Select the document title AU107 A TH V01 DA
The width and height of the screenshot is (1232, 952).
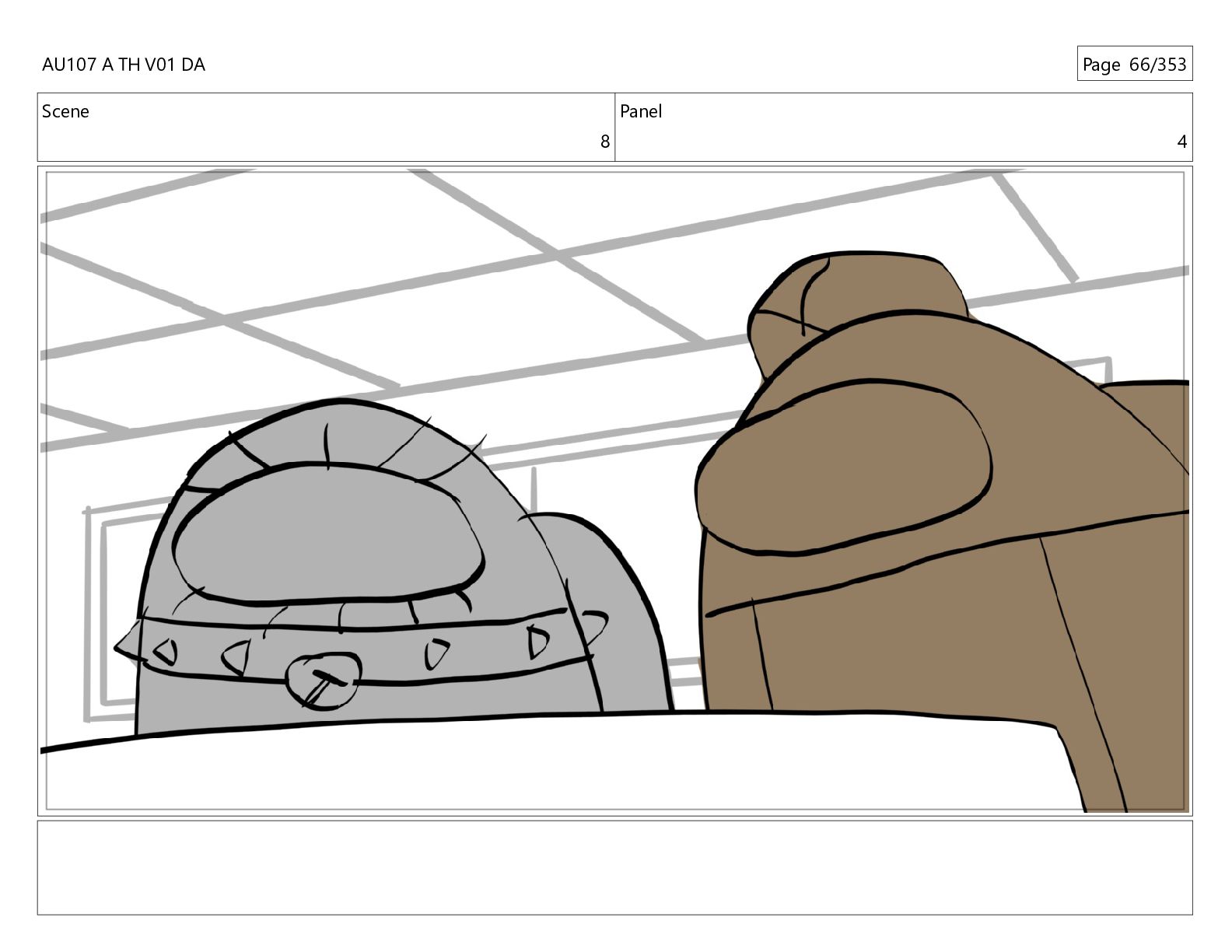click(124, 65)
